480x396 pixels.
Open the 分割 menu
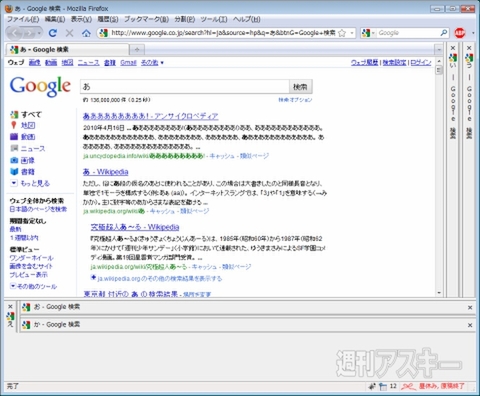click(185, 19)
